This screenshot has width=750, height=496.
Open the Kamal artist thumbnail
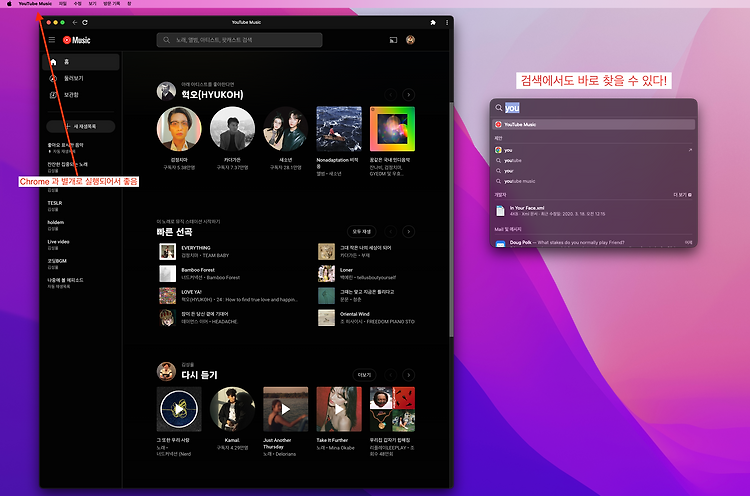[232, 409]
